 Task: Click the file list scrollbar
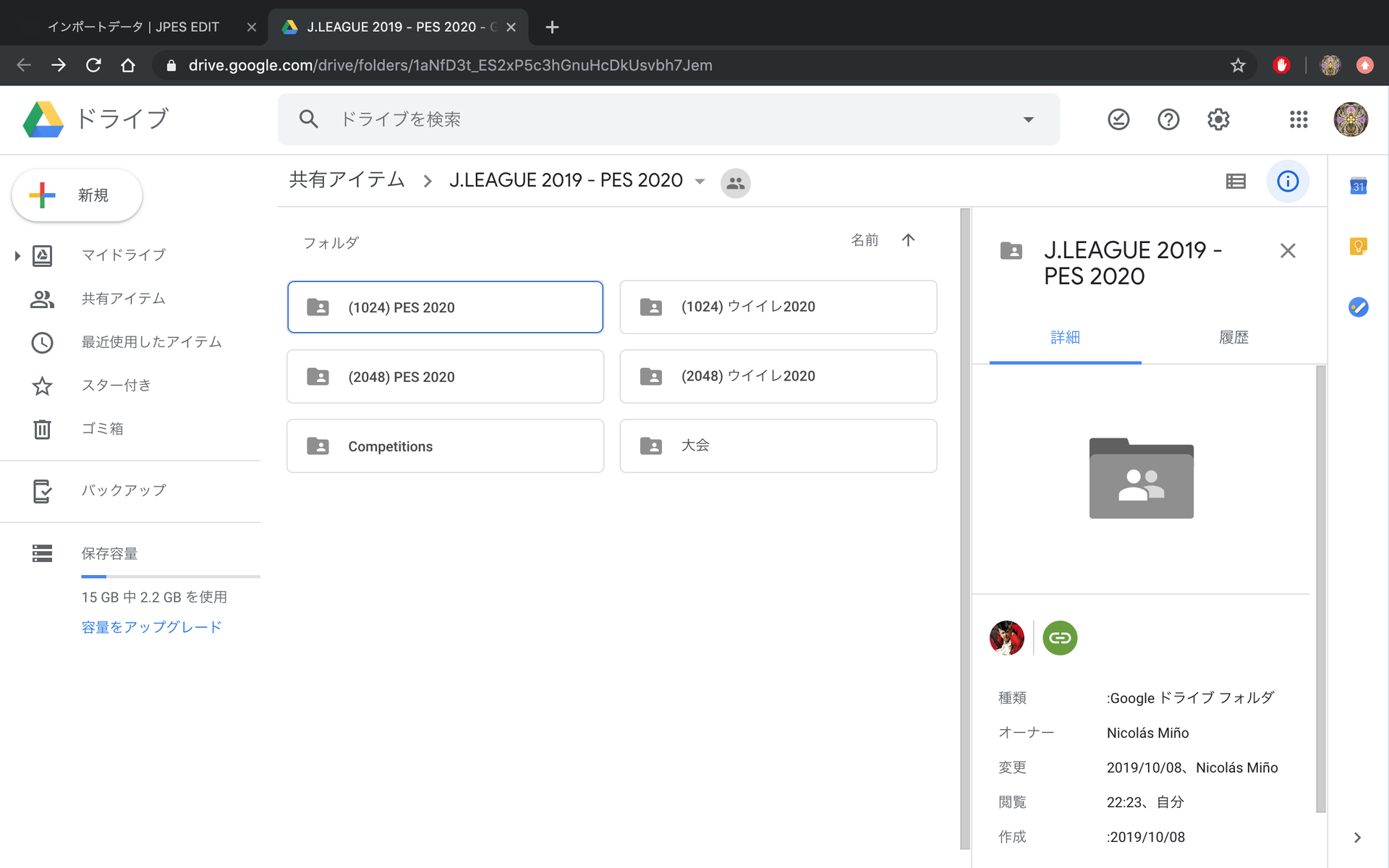tap(965, 529)
